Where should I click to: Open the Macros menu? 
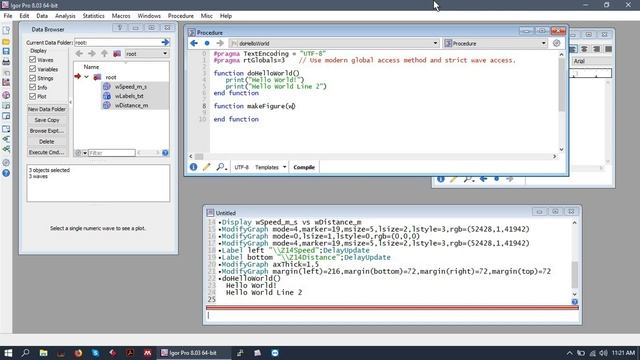(x=121, y=16)
